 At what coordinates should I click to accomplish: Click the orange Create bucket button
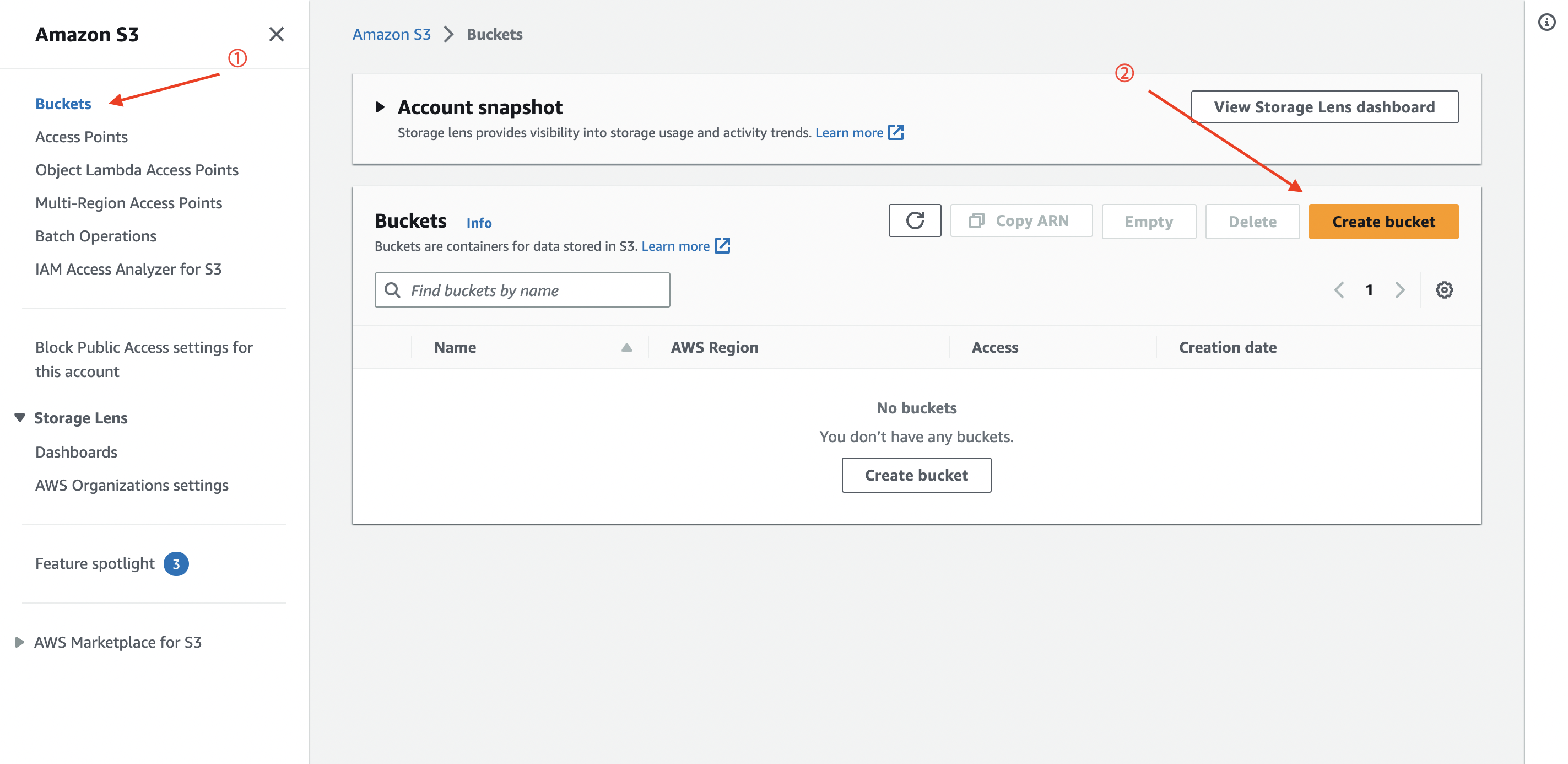coord(1383,222)
